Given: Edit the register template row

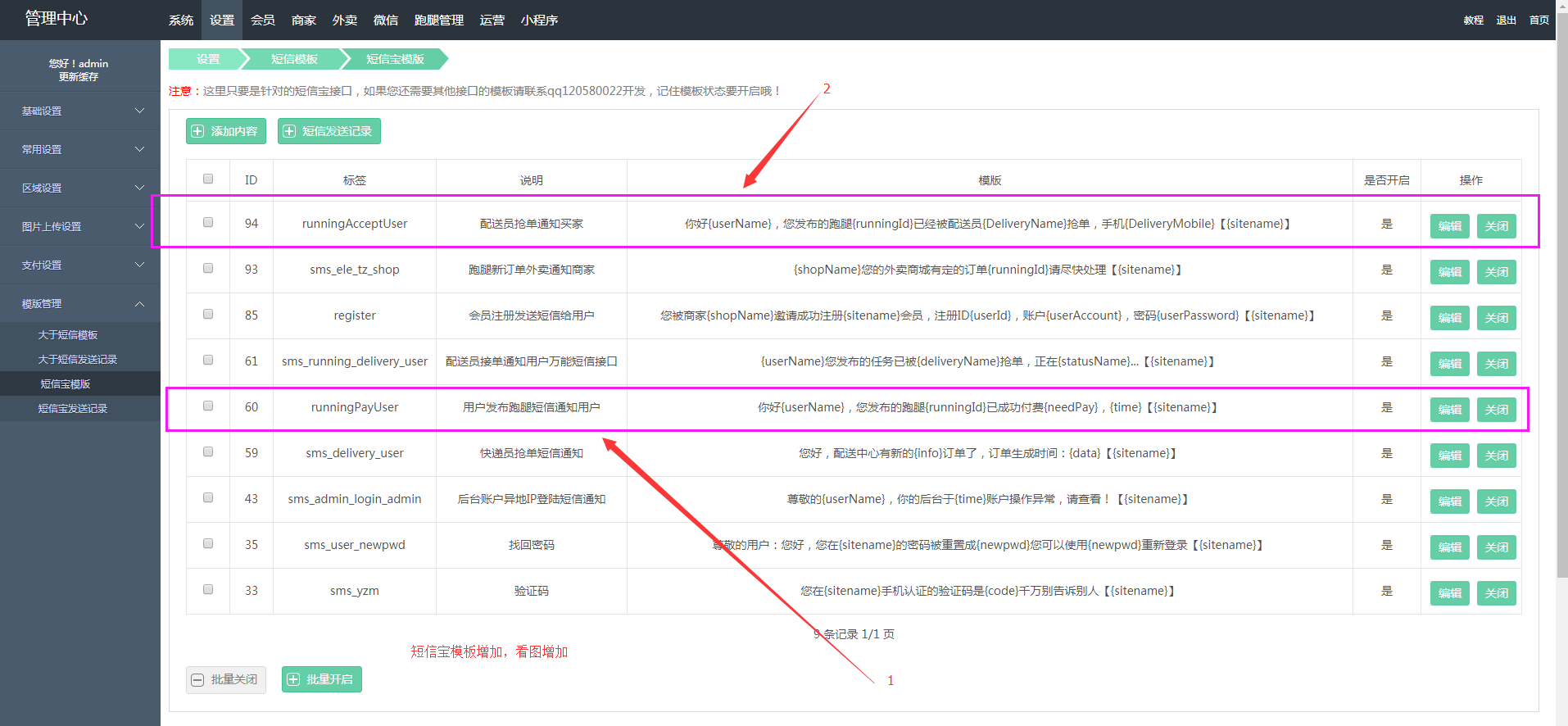Looking at the screenshot, I should (1450, 318).
